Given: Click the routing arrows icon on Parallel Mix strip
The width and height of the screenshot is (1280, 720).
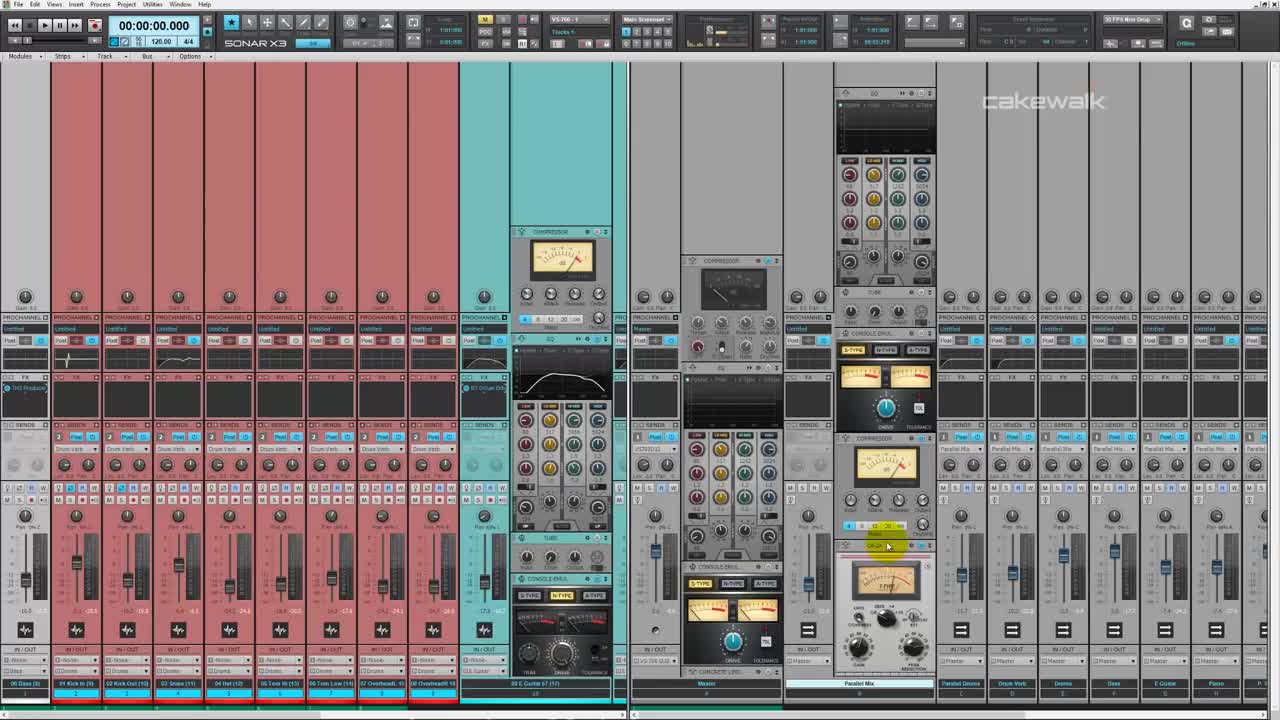Looking at the screenshot, I should pyautogui.click(x=808, y=630).
